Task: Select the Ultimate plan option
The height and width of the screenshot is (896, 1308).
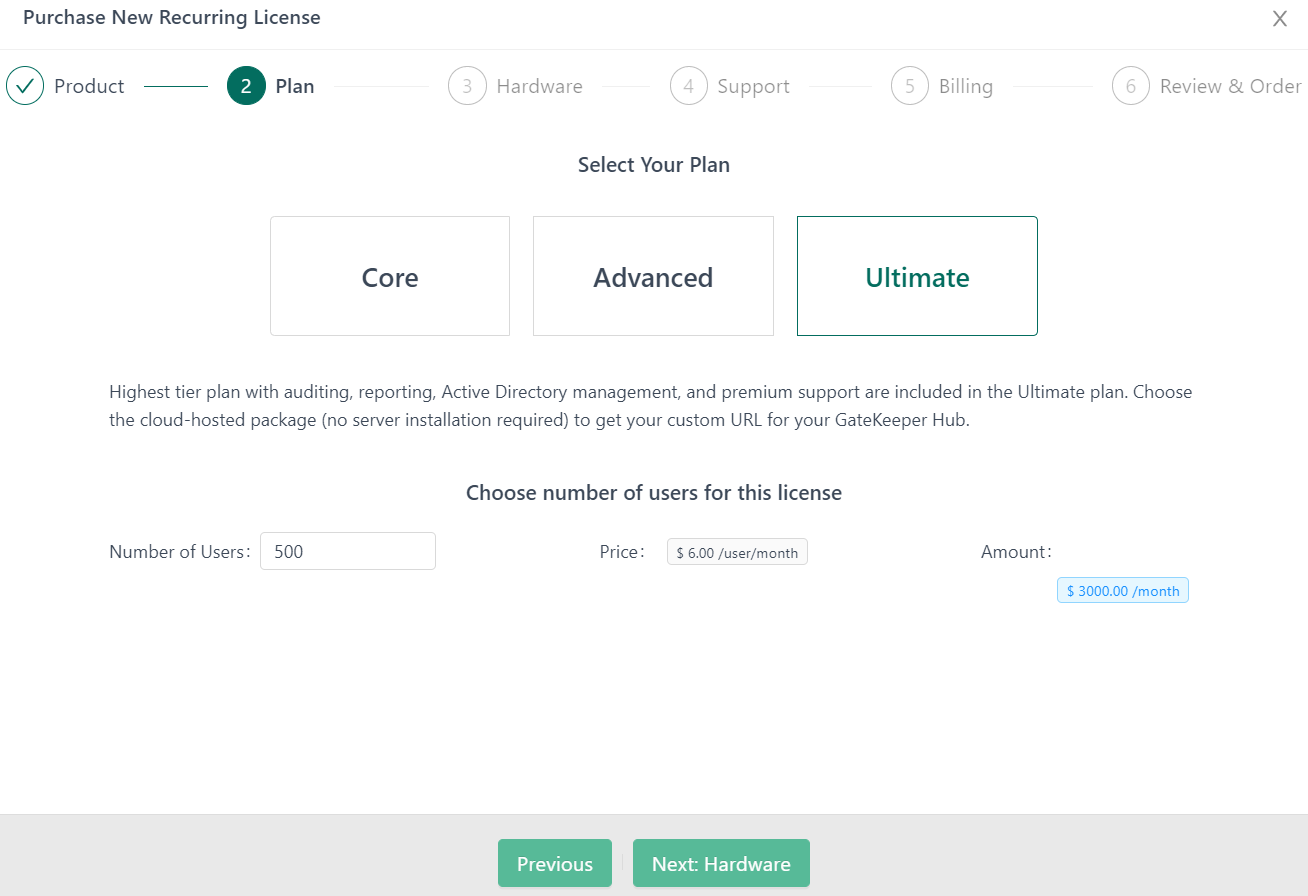Action: (x=917, y=276)
